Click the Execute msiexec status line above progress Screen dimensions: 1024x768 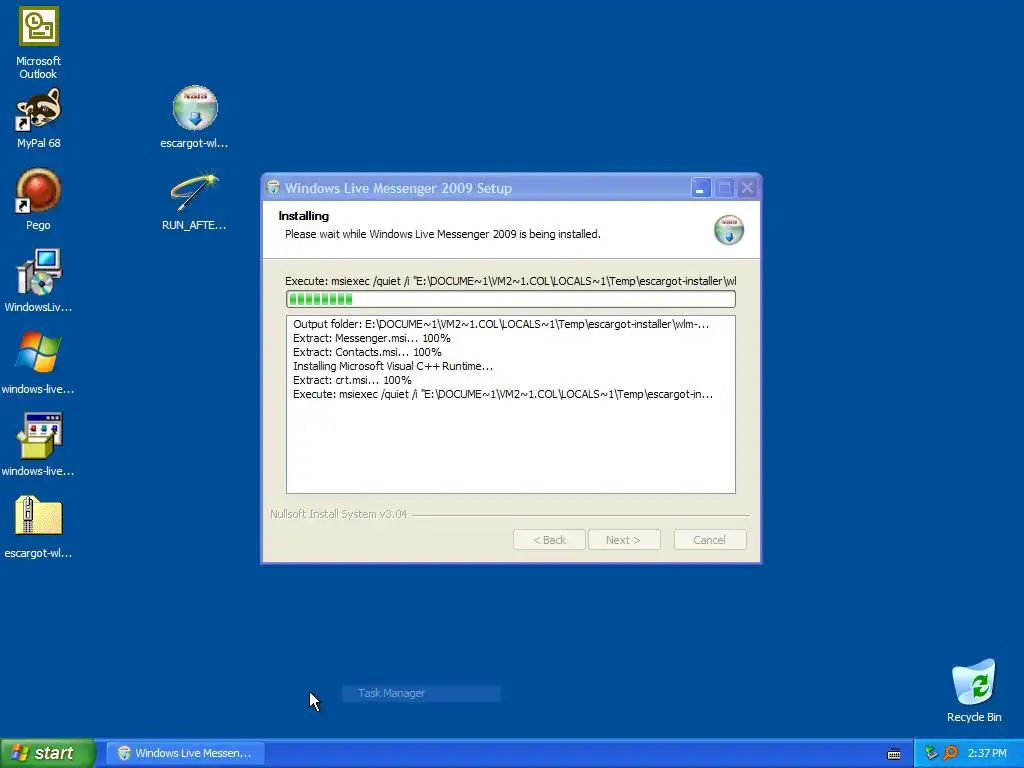point(511,281)
